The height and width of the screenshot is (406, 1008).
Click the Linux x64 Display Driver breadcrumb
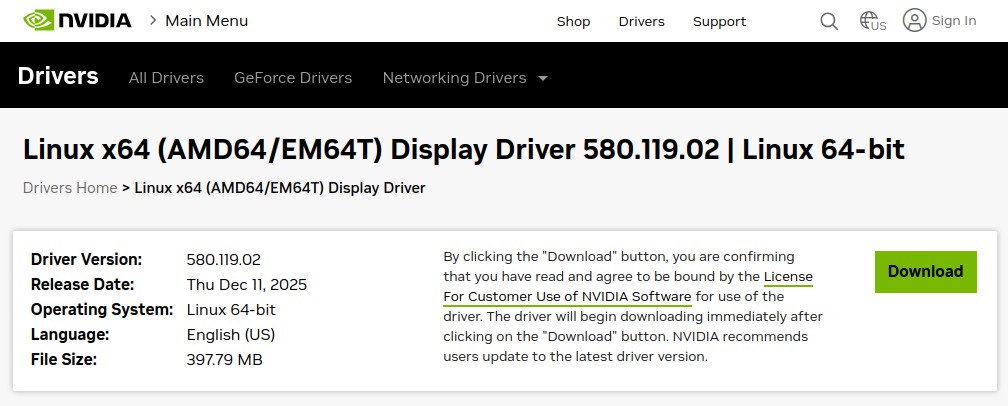coord(280,187)
